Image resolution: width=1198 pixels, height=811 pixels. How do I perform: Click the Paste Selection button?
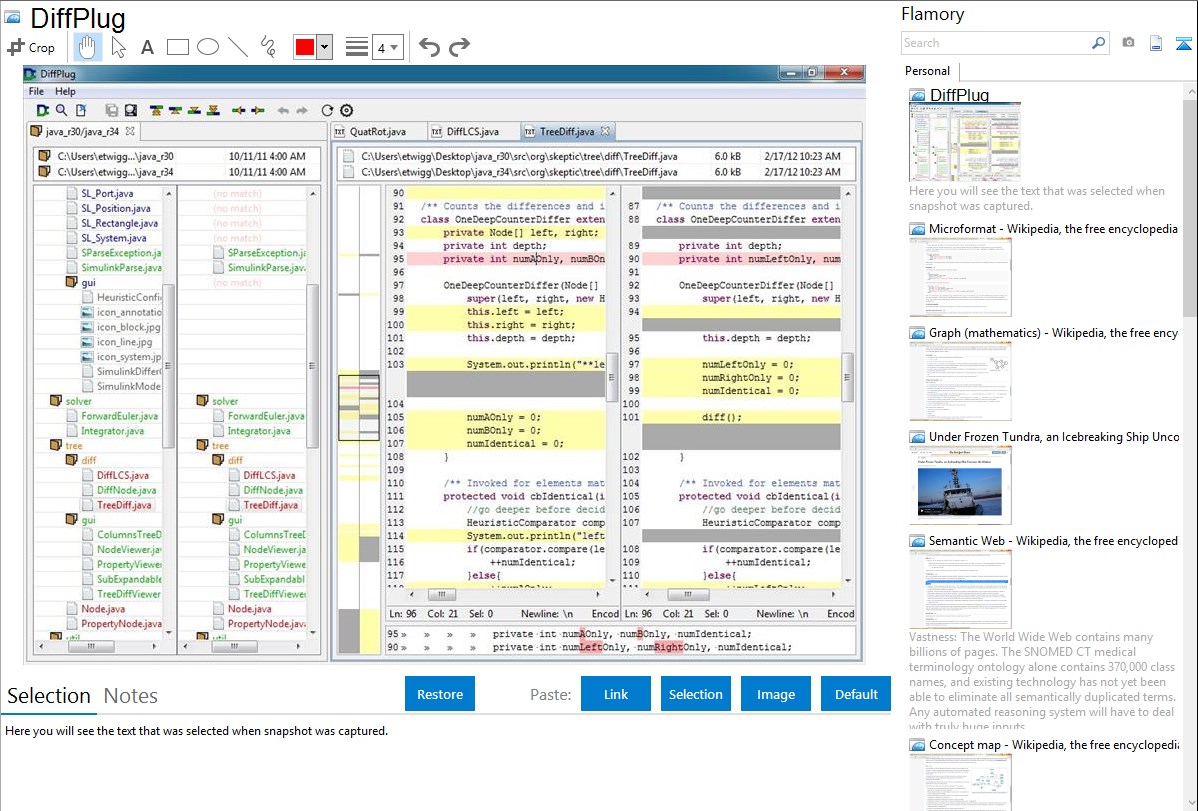click(695, 694)
